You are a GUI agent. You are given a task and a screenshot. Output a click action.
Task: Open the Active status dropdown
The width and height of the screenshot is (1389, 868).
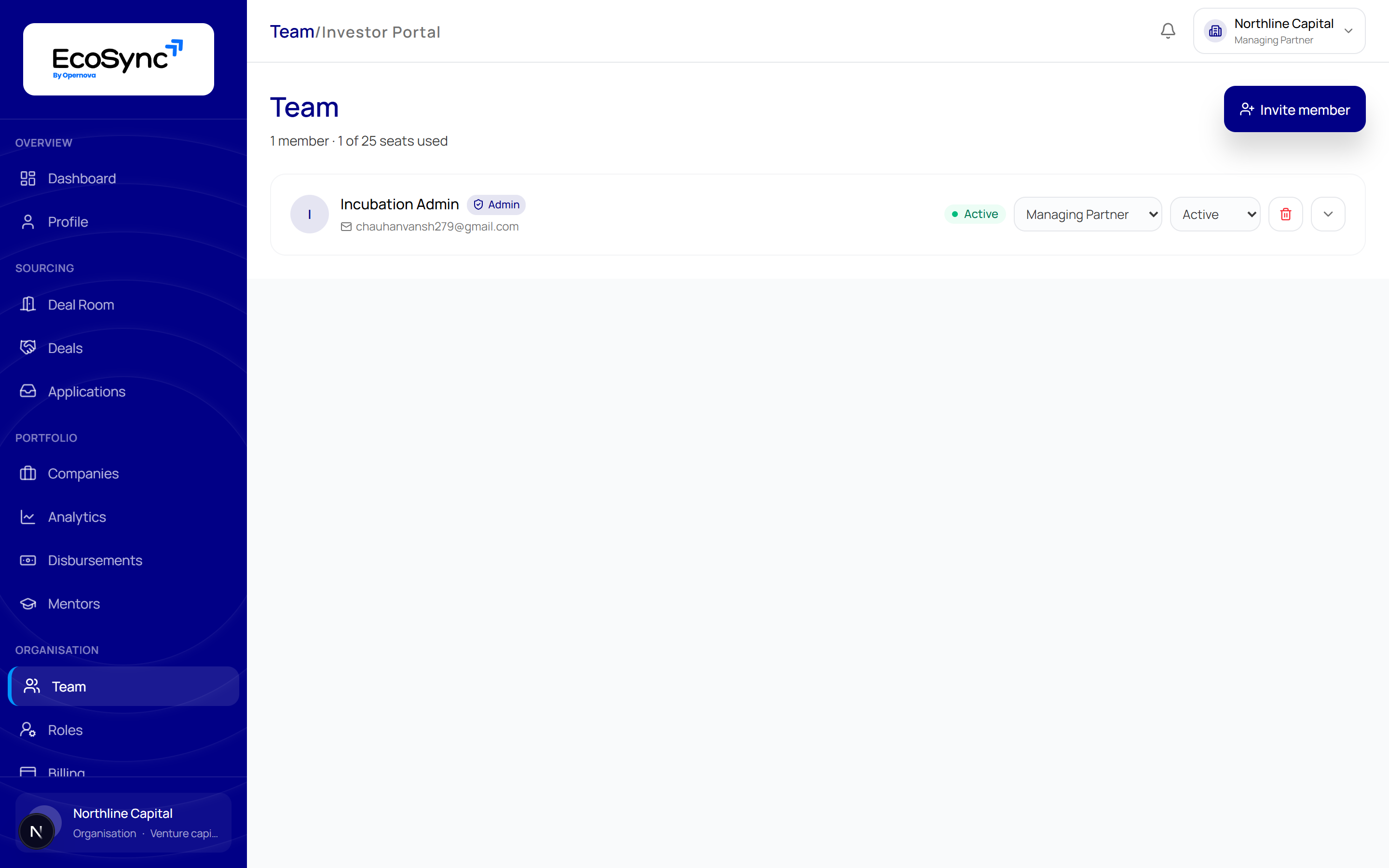click(1215, 214)
